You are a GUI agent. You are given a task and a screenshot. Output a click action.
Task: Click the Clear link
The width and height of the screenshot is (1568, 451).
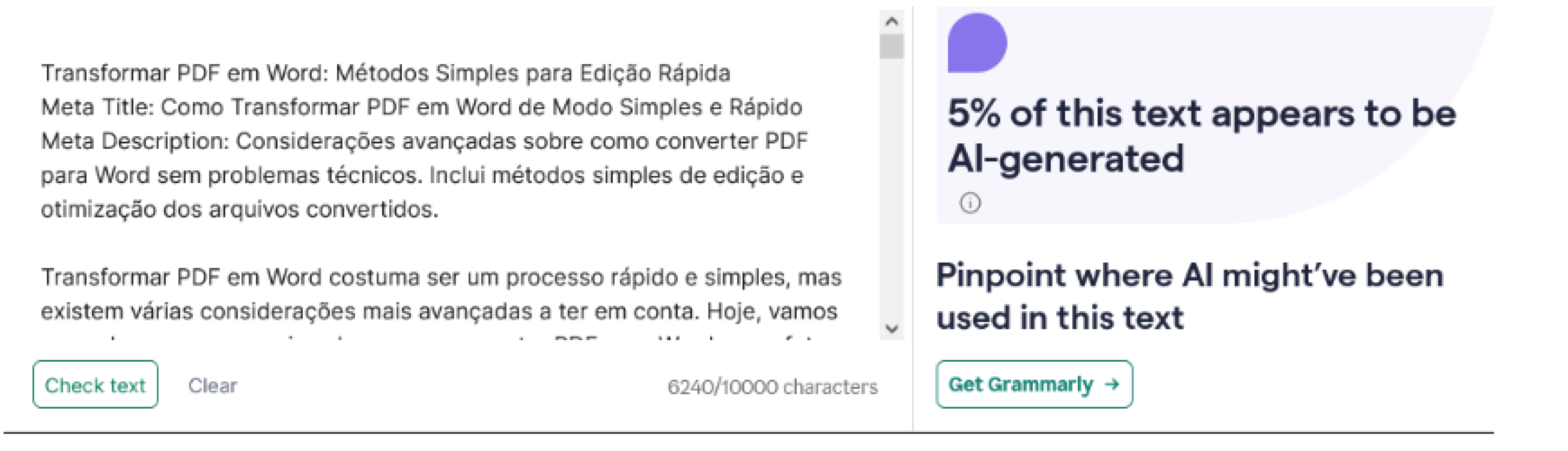[x=213, y=385]
